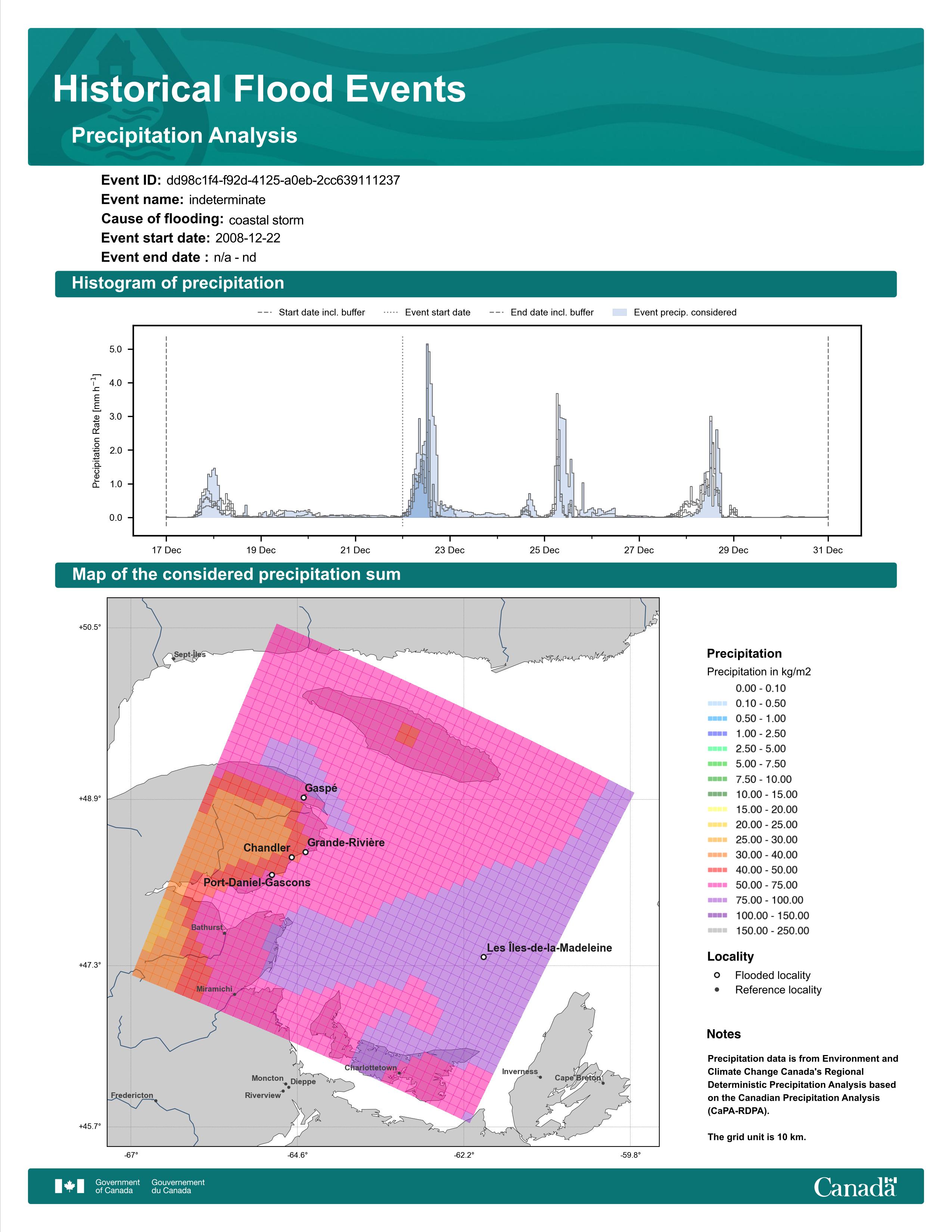Image resolution: width=952 pixels, height=1232 pixels.
Task: Click the event name 'indeterminate'
Action: (227, 200)
